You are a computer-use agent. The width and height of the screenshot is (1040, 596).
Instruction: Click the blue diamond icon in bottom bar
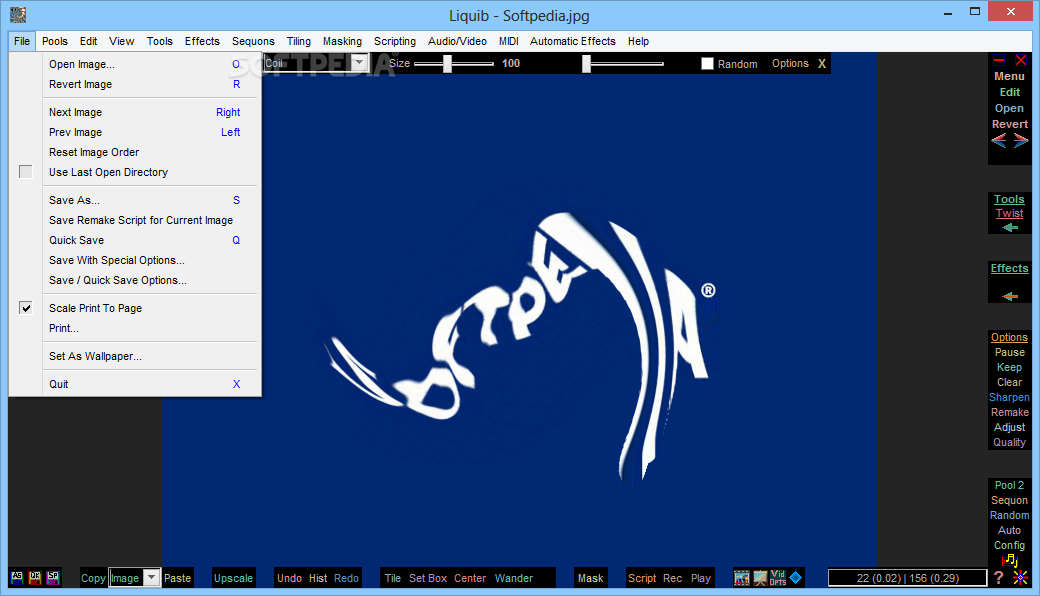click(796, 577)
